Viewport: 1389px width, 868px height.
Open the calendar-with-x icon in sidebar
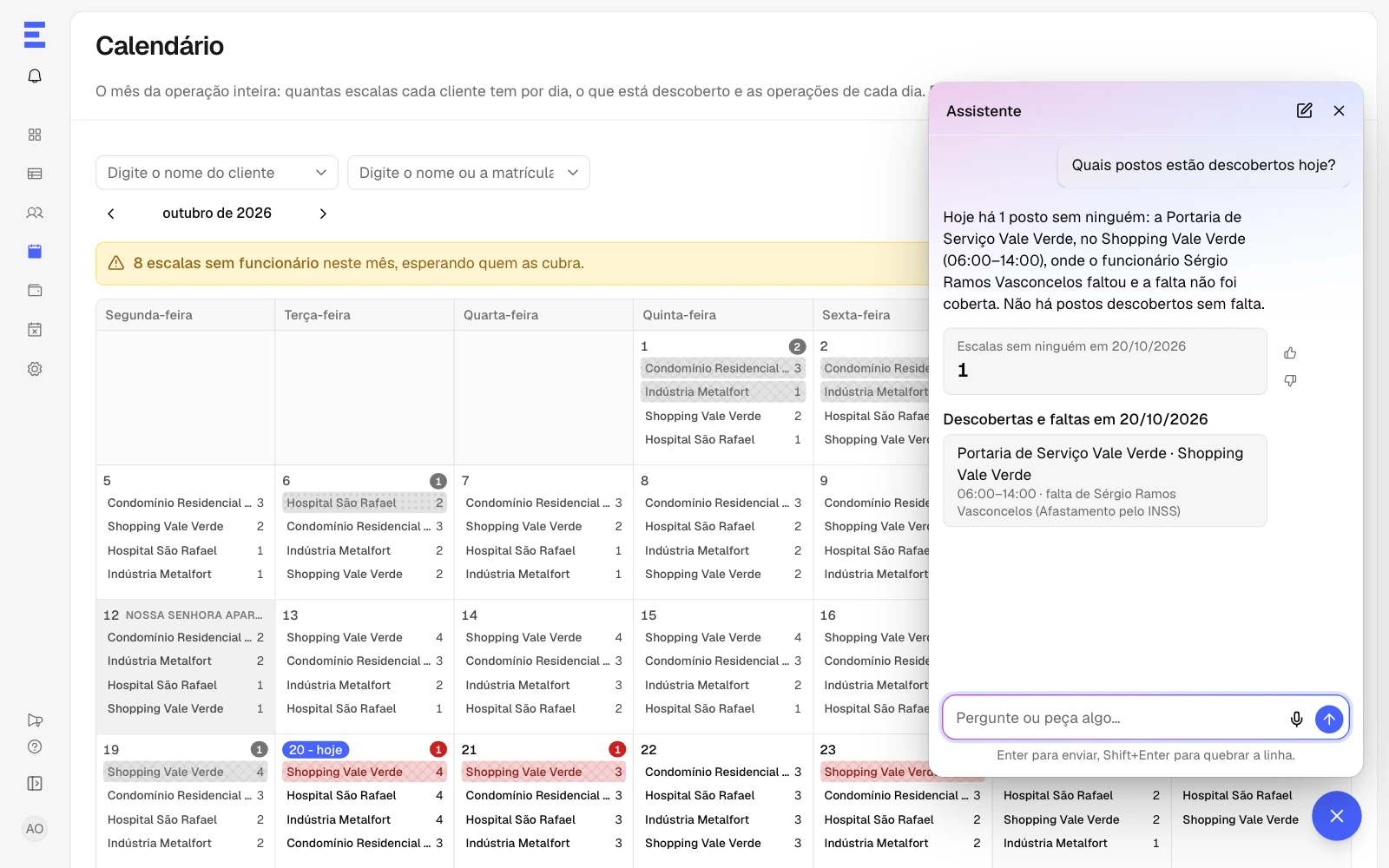click(x=35, y=330)
